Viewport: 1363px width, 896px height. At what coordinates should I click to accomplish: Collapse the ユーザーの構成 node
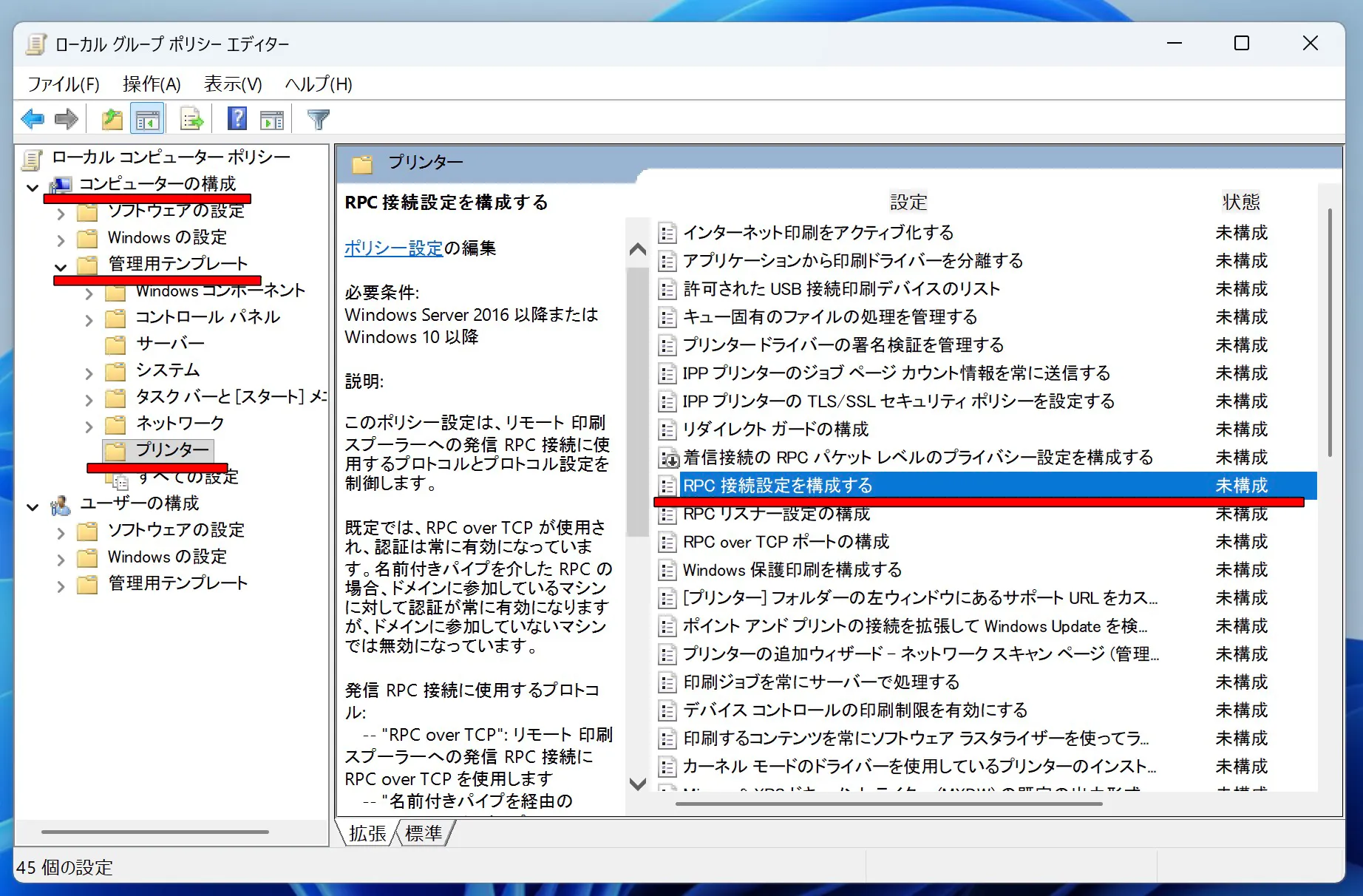pos(33,506)
